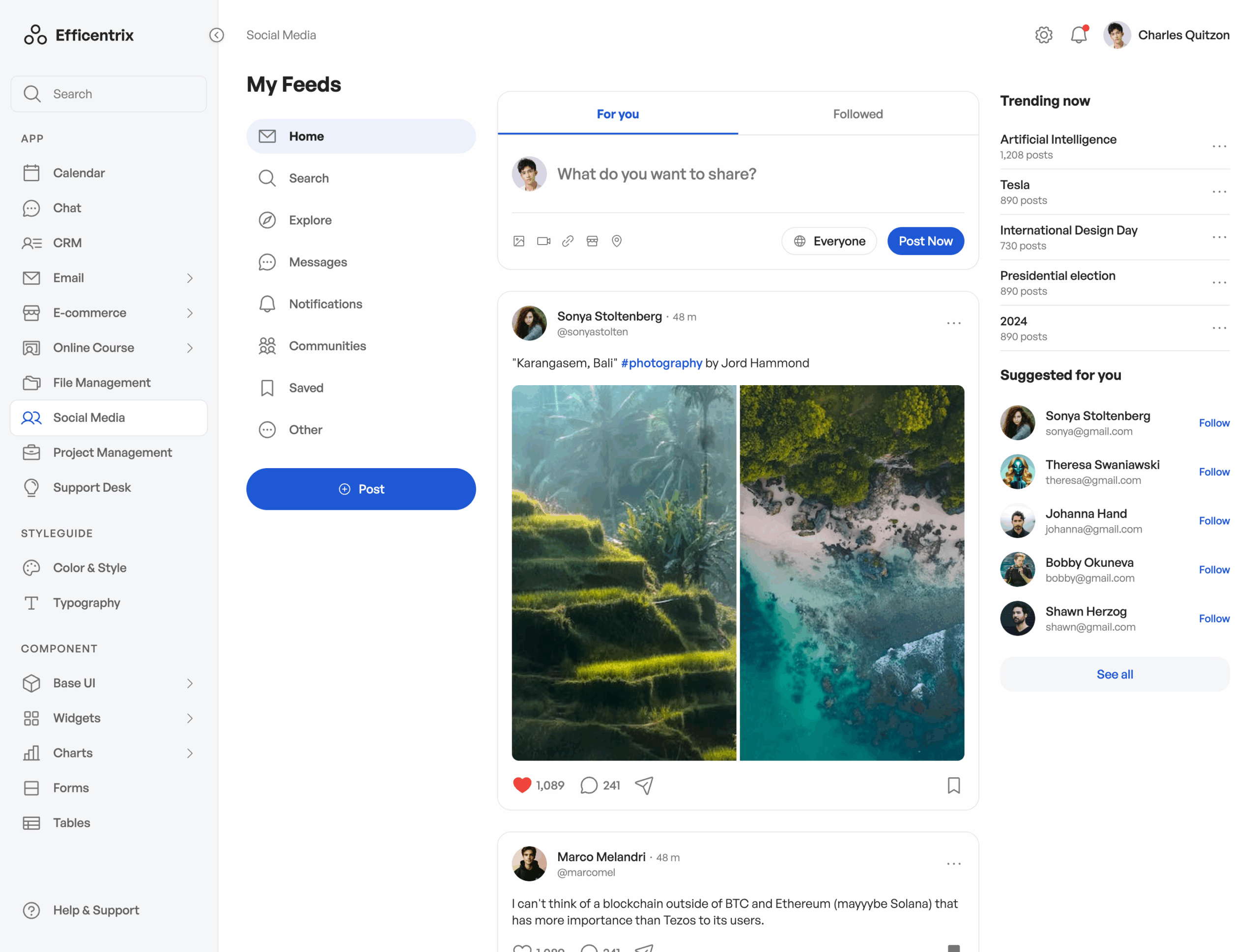Viewport: 1258px width, 952px height.
Task: Follow Theresa Swaniawski
Action: (1214, 472)
